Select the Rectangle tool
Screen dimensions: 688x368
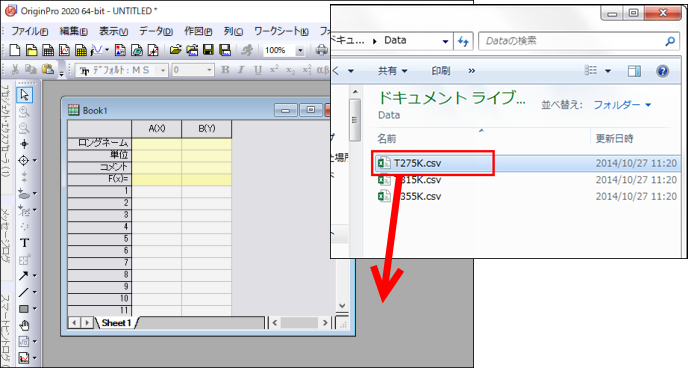tap(24, 309)
